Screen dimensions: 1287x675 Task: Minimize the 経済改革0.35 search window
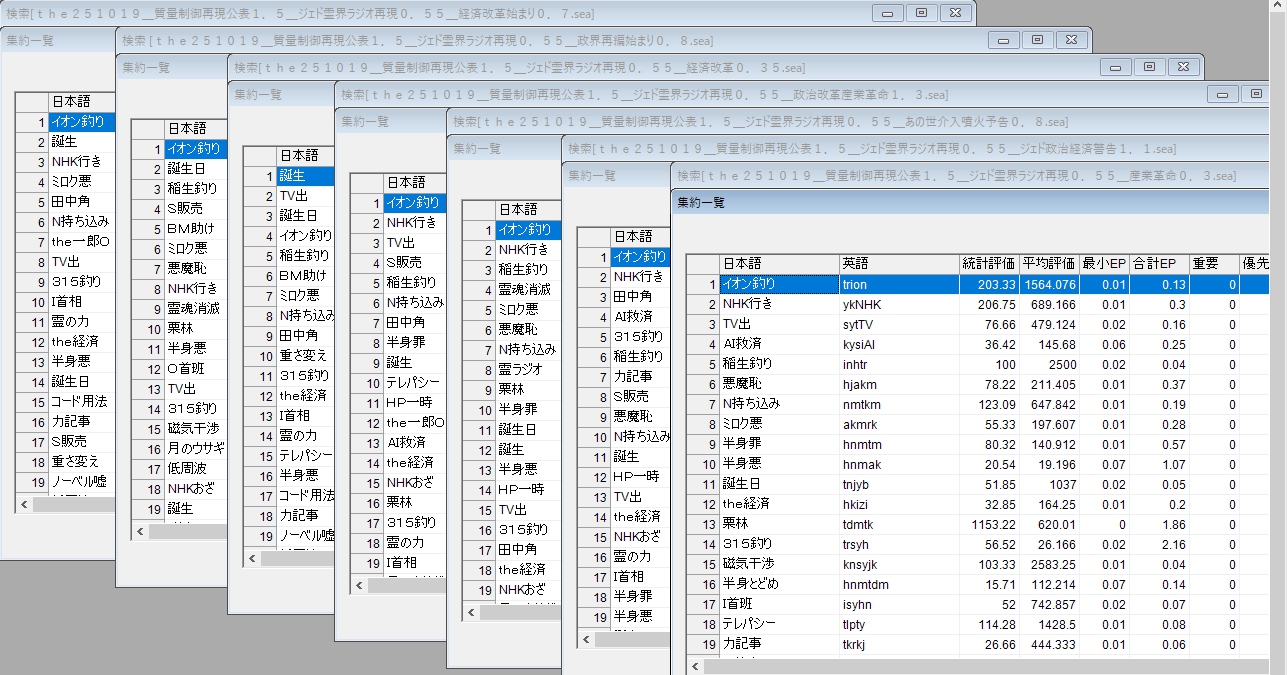click(x=1116, y=67)
